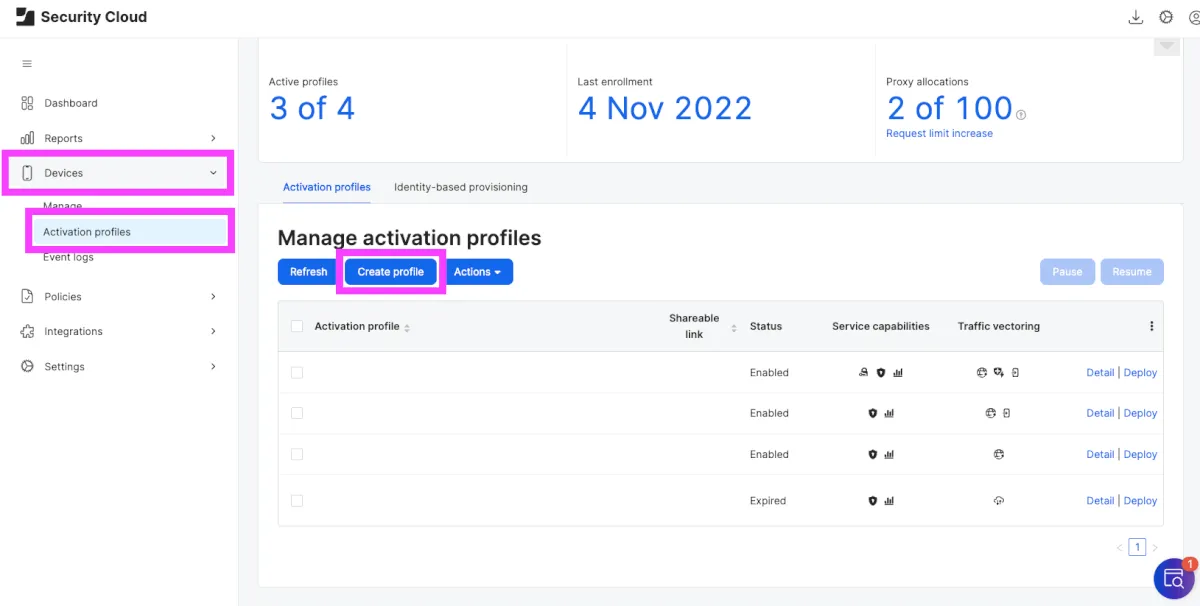Check the expired profile row checkbox

tap(296, 500)
